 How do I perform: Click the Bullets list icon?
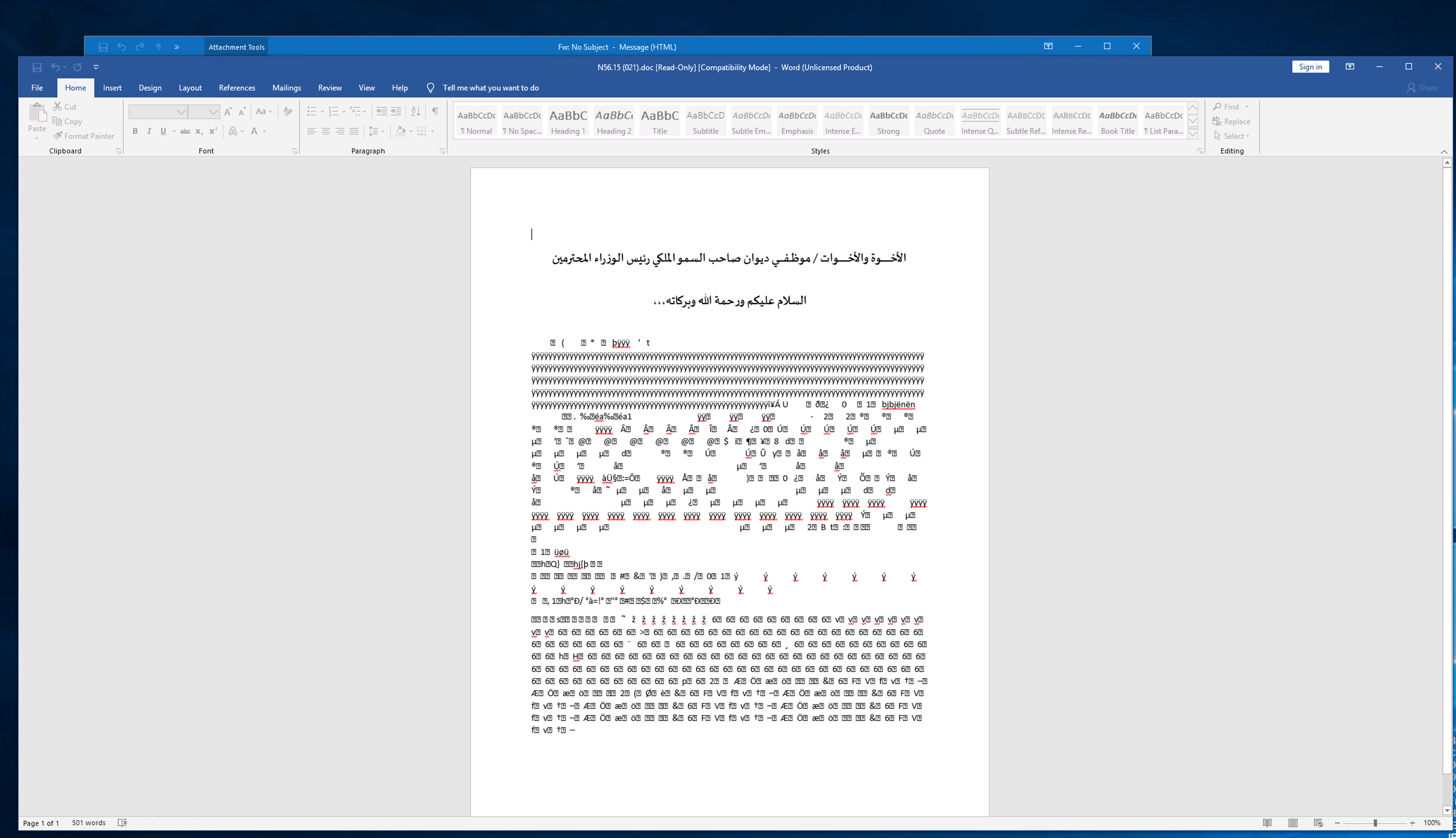[x=311, y=111]
